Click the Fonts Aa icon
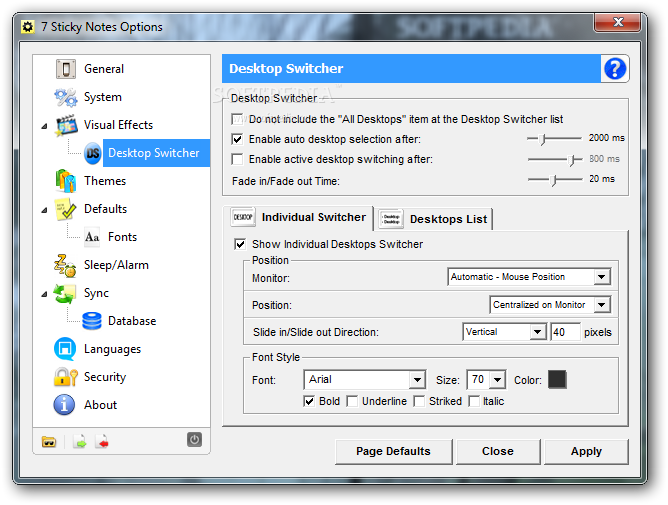Viewport: 668px width, 505px height. (92, 237)
